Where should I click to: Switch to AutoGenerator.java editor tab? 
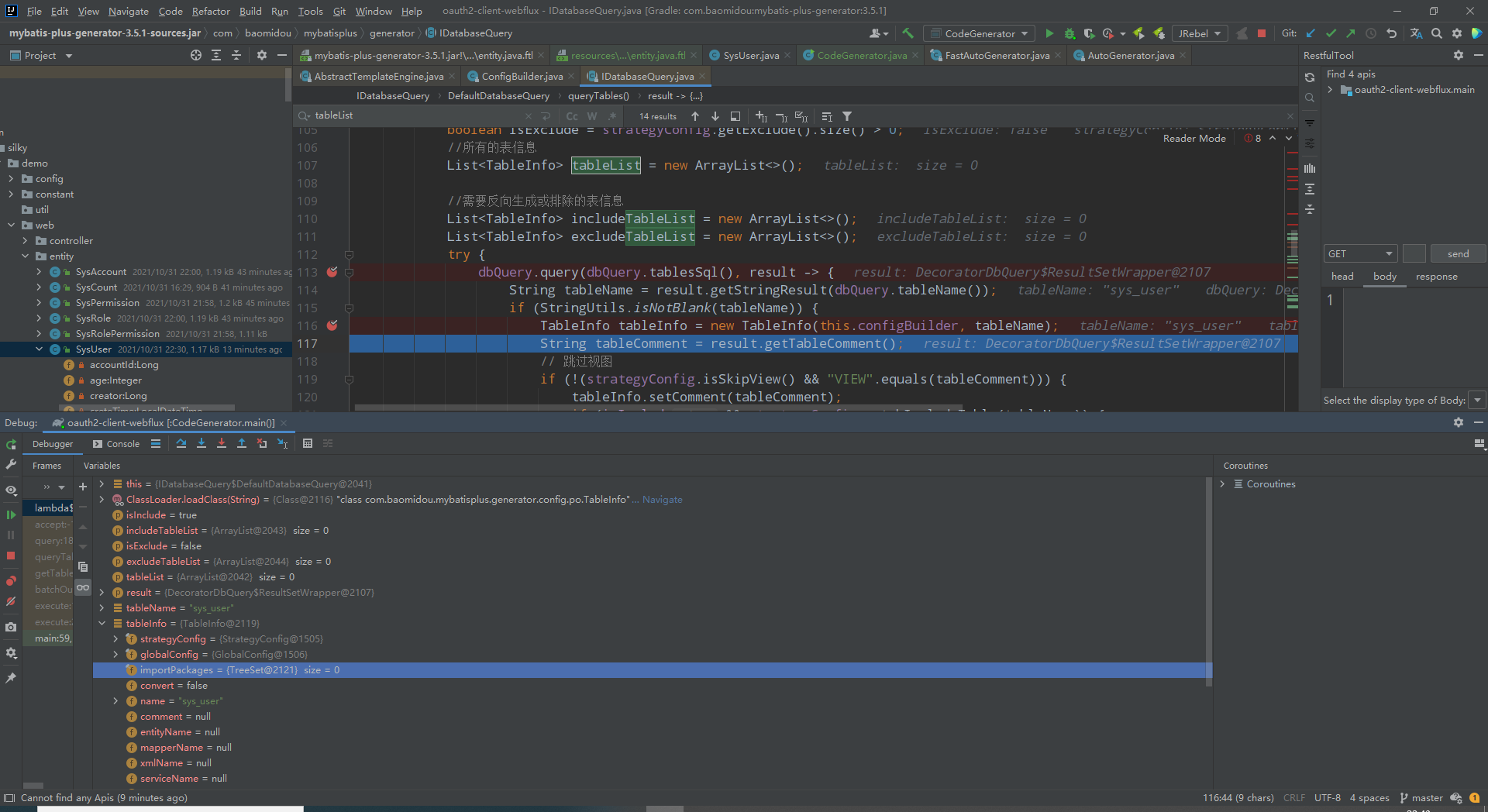tap(1130, 55)
